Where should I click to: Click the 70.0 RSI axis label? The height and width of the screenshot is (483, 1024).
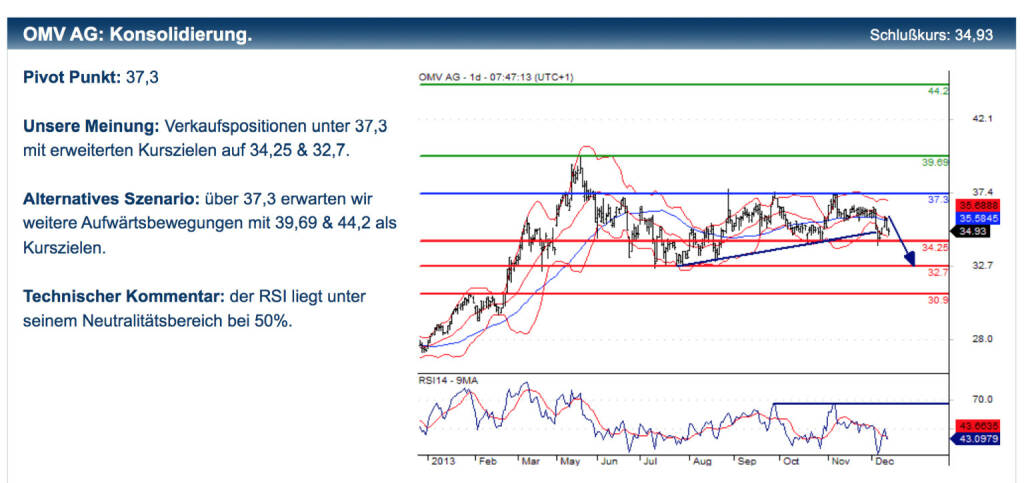pyautogui.click(x=982, y=399)
